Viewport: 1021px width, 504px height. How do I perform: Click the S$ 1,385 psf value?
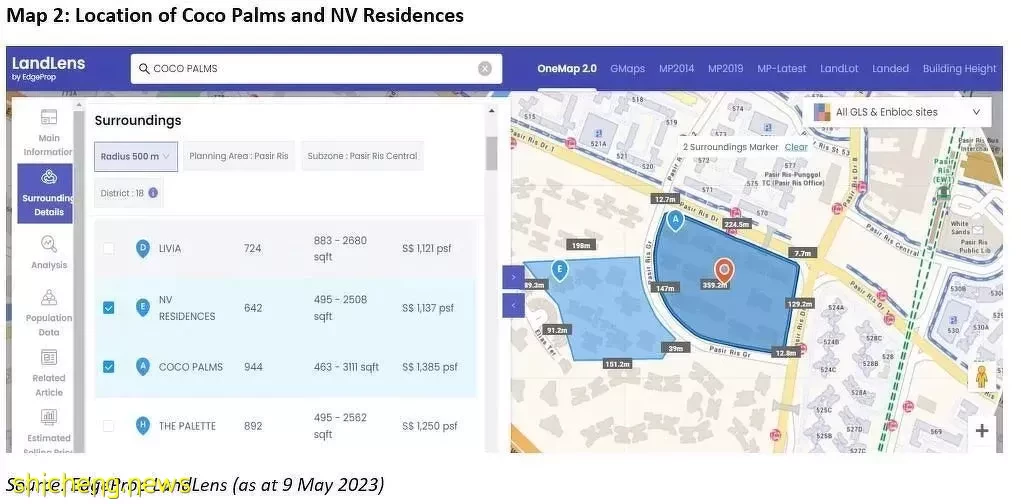click(x=430, y=367)
